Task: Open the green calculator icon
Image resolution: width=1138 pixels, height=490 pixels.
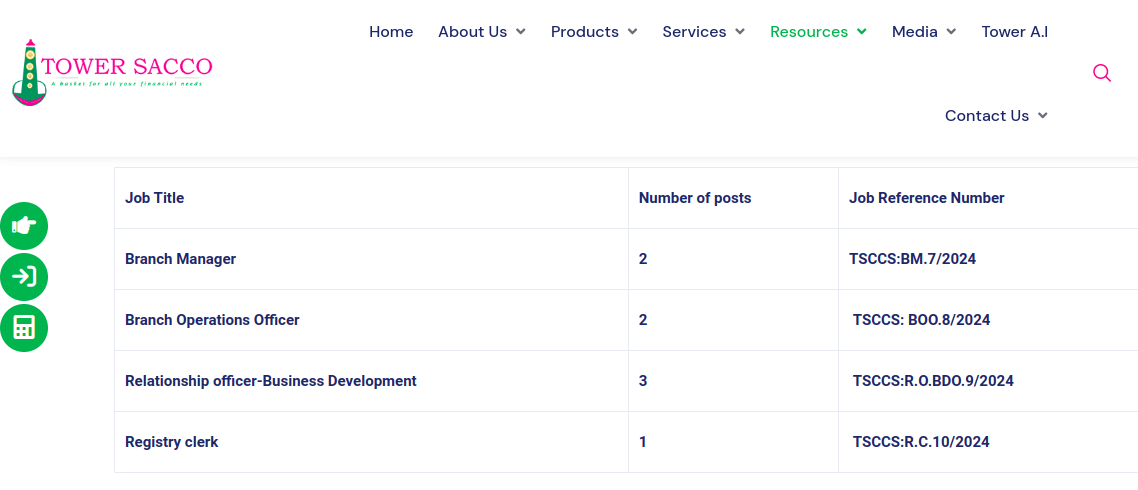Action: 24,328
